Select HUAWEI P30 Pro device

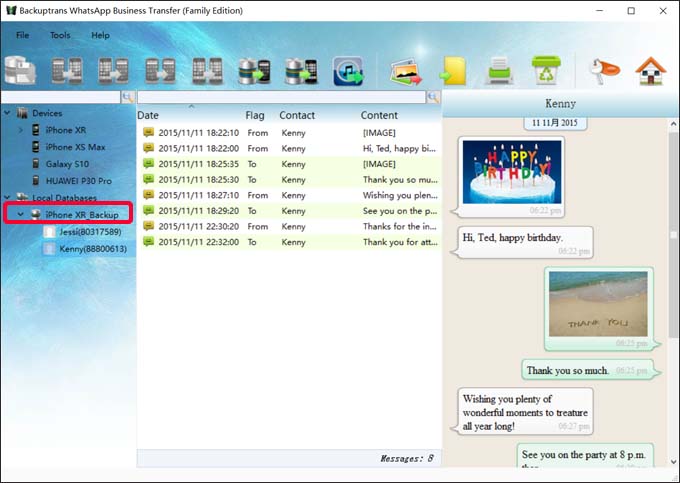pyautogui.click(x=78, y=181)
